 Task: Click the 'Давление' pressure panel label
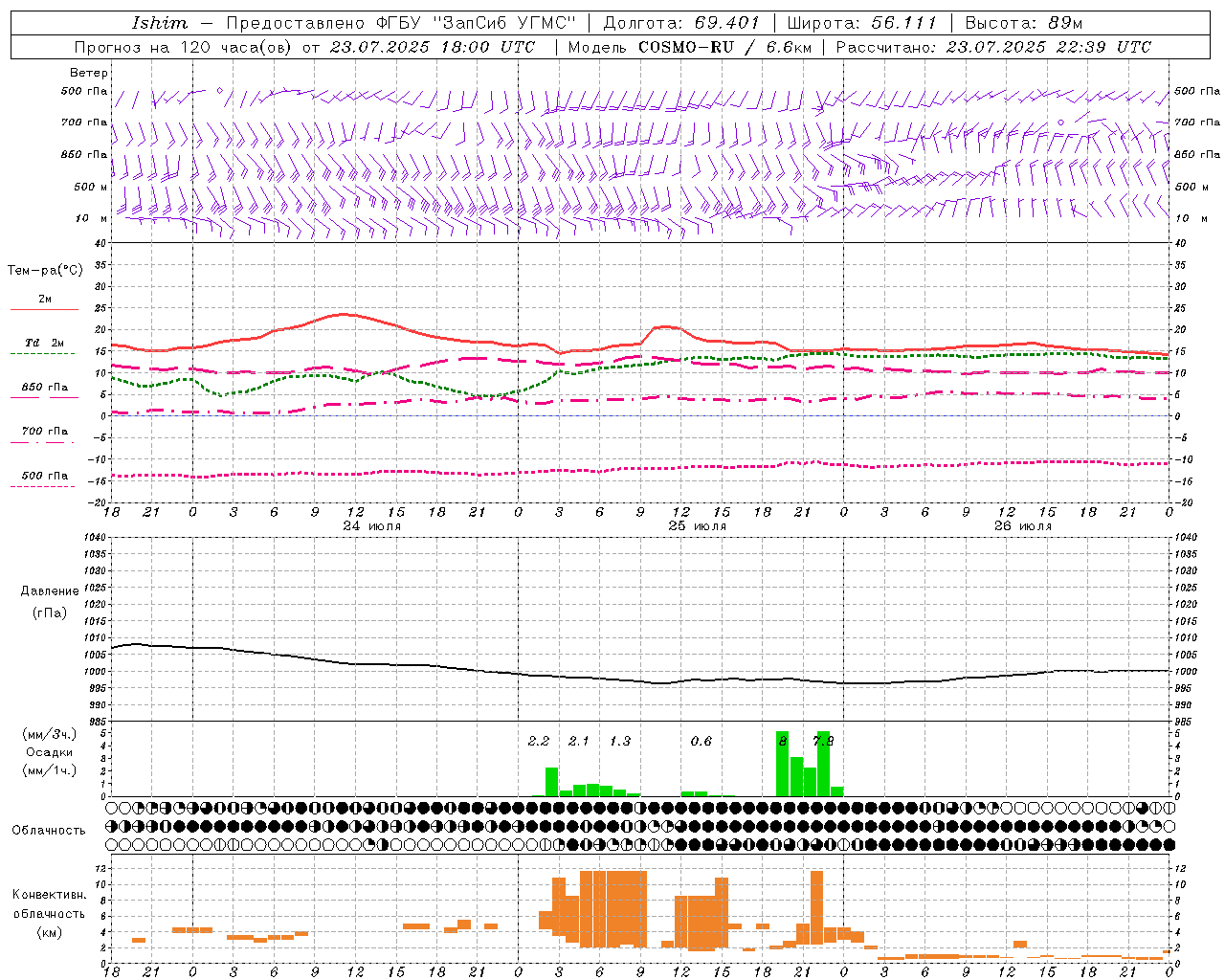pyautogui.click(x=50, y=591)
